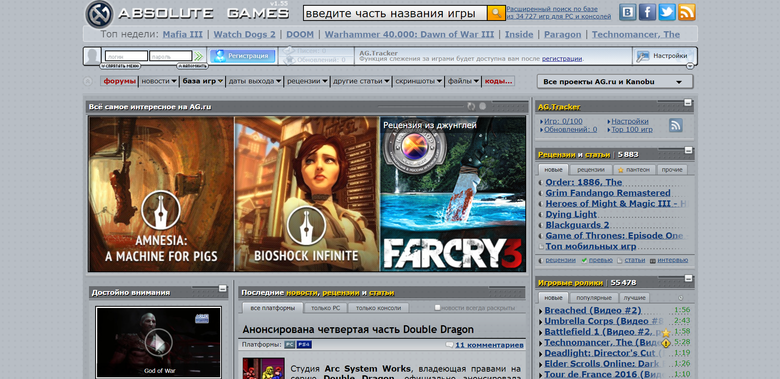The height and width of the screenshot is (379, 780).
Task: Collapse the Игровые ролики panel
Action: 687,279
